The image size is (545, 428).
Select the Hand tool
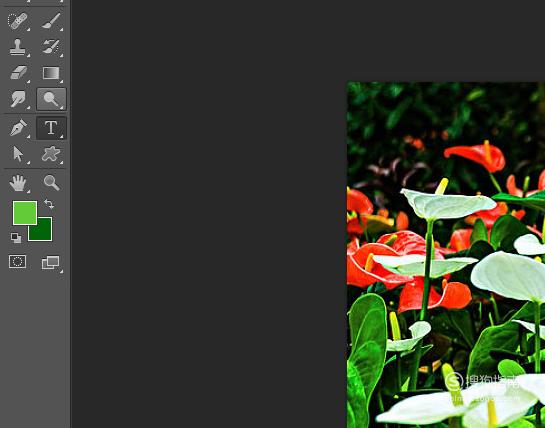[x=18, y=183]
